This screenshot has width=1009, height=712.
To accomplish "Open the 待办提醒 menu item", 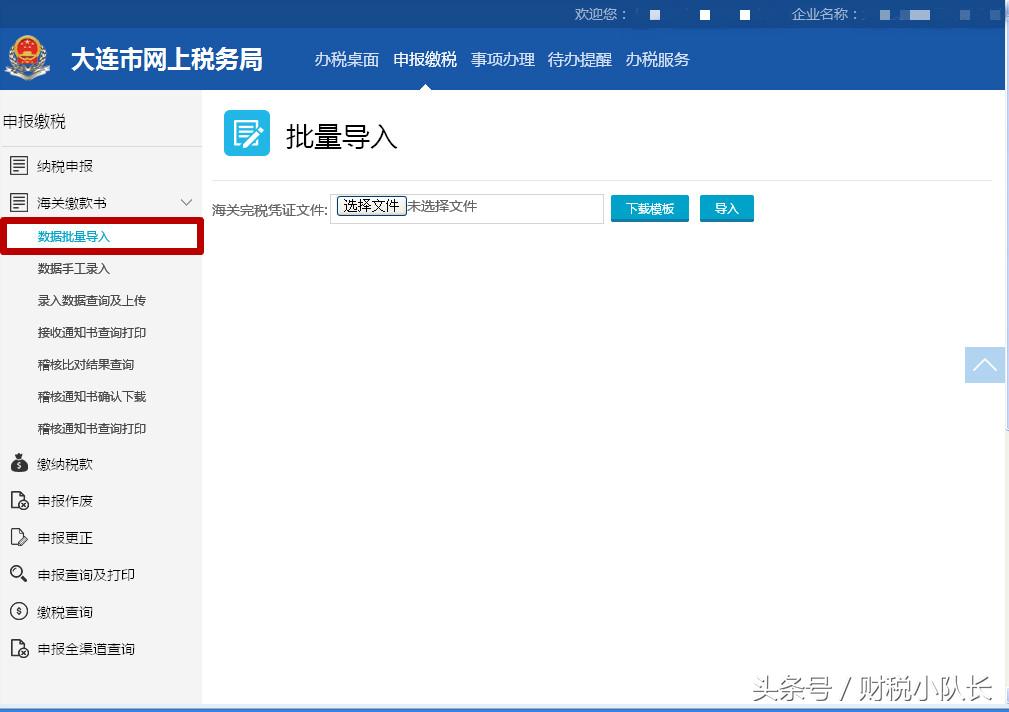I will [578, 60].
